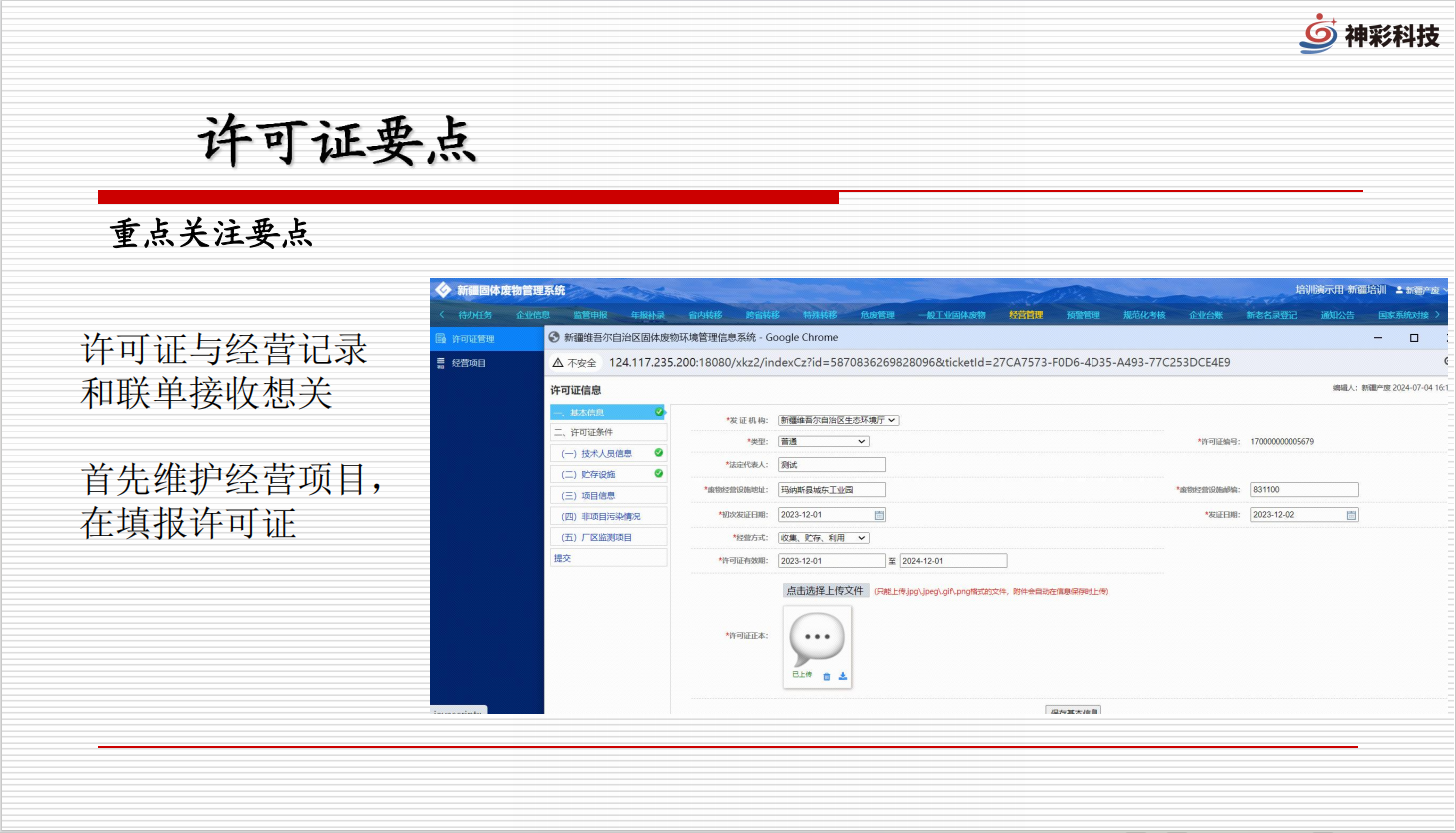Open the 危废管理 nav tab
Screen dimensions: 1456x833
(x=877, y=315)
